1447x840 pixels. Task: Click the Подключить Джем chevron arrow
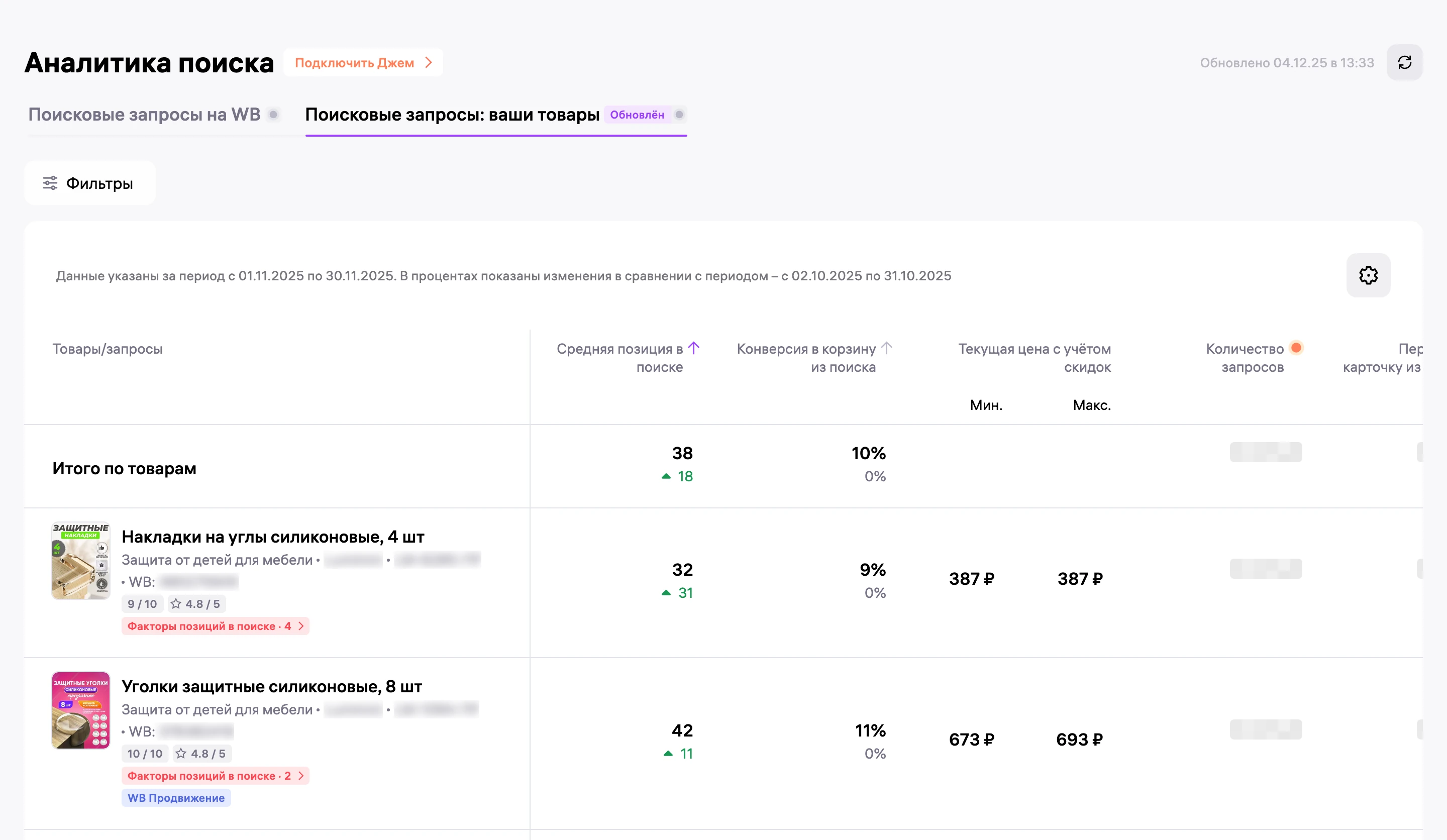coord(429,63)
